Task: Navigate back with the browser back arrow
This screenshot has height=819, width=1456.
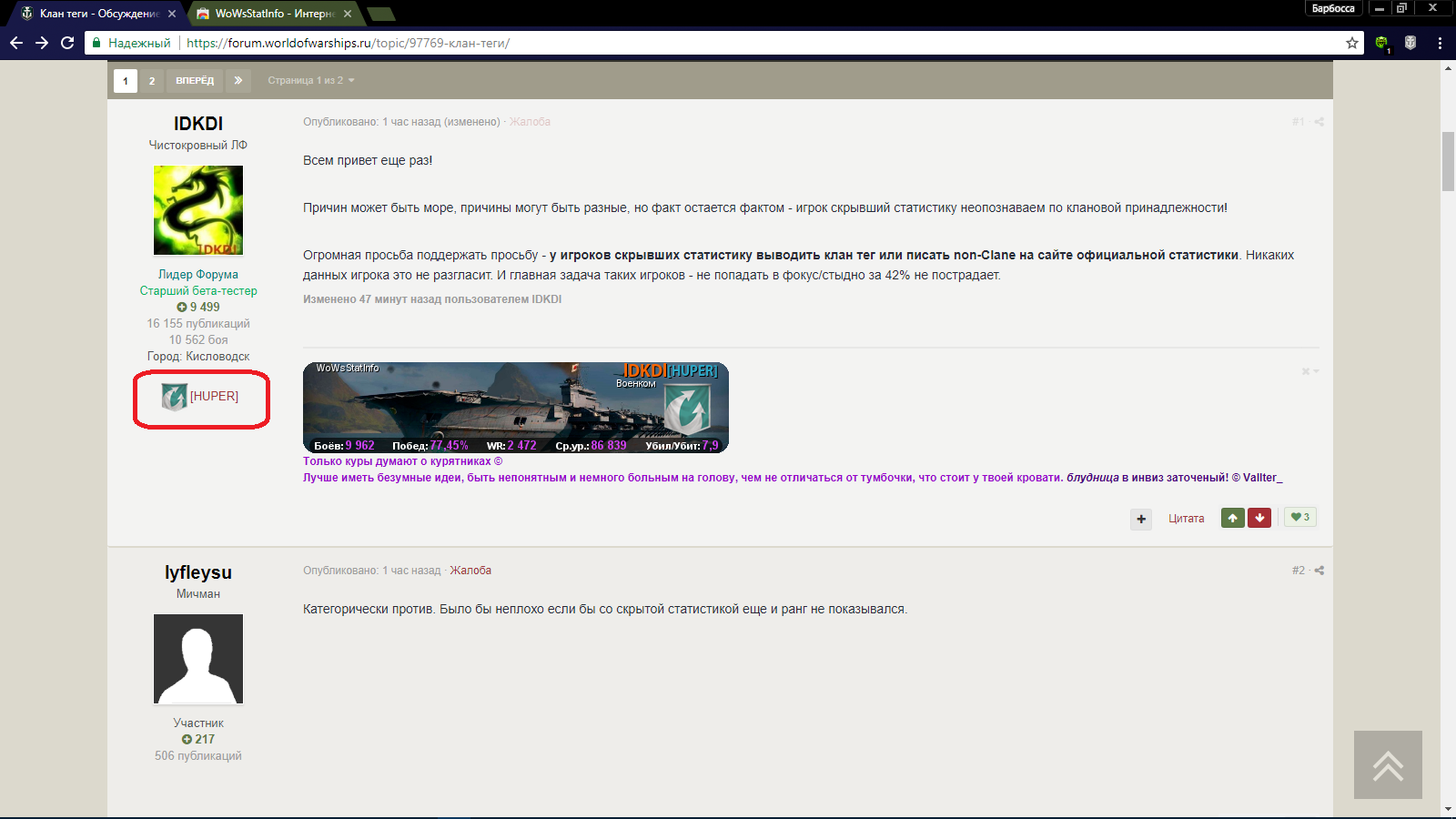Action: coord(16,43)
